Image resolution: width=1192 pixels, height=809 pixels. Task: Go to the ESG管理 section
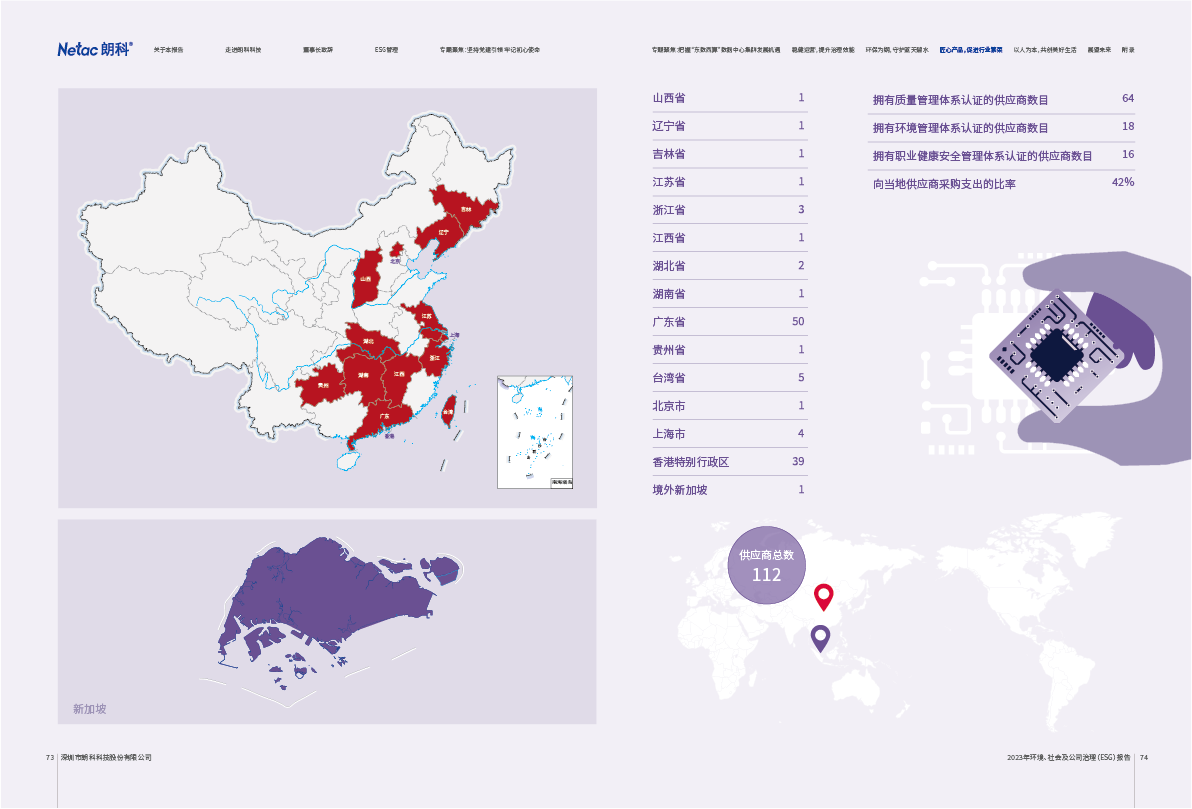tap(386, 49)
